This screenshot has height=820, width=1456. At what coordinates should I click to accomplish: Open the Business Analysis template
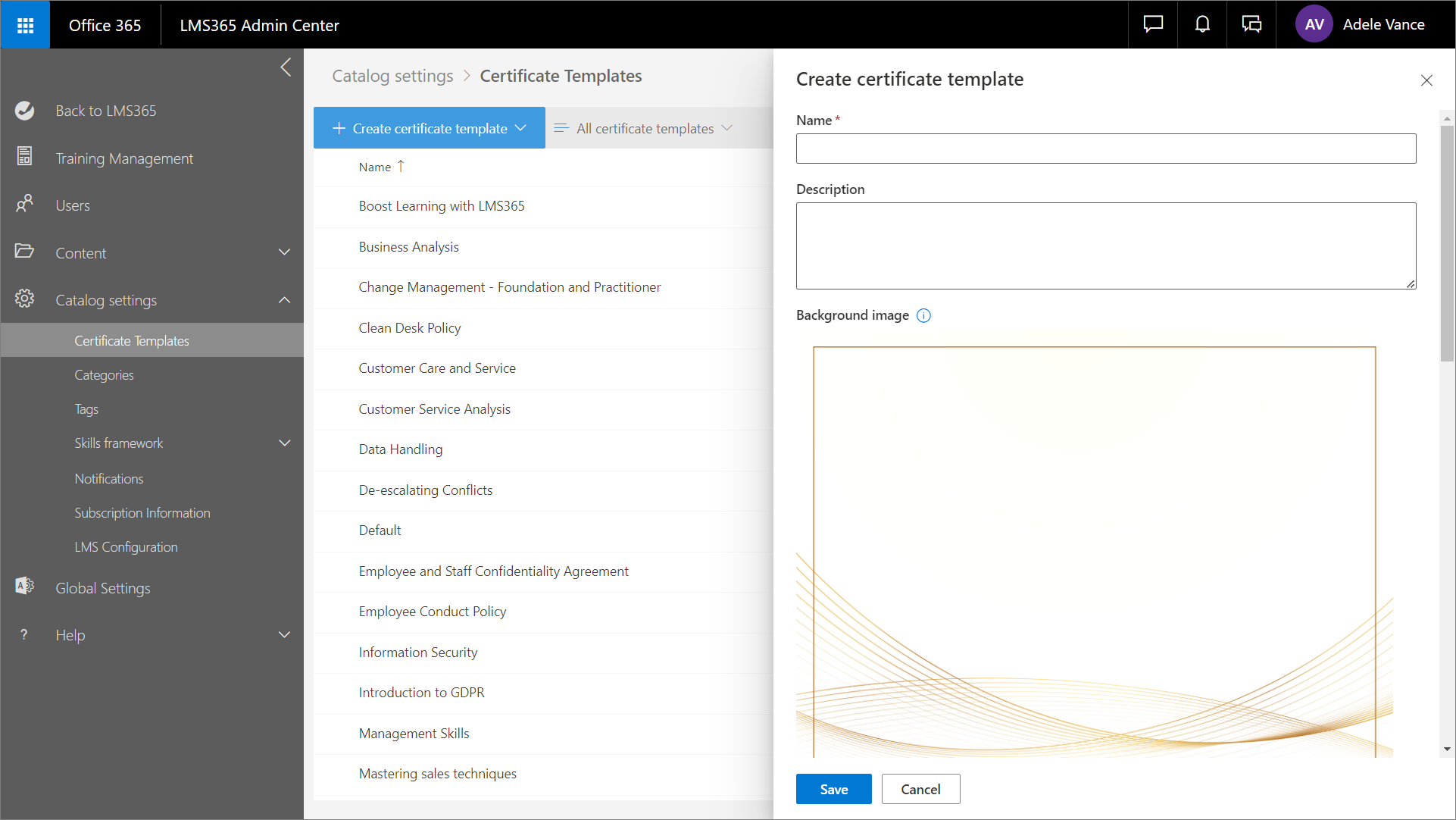click(408, 247)
